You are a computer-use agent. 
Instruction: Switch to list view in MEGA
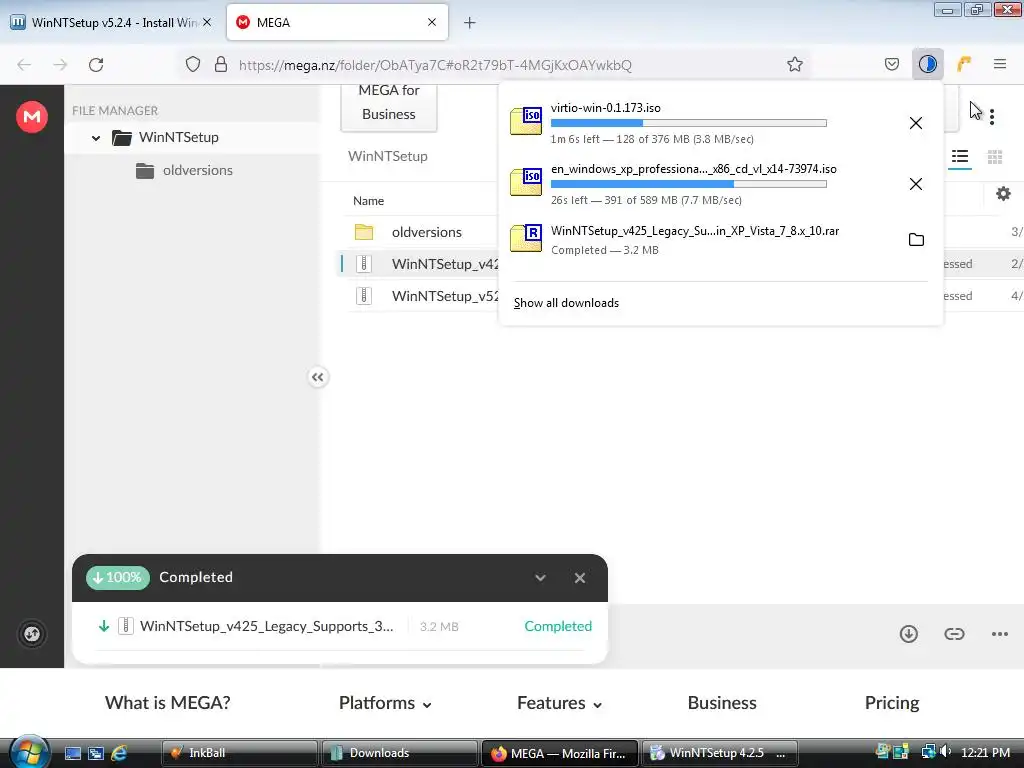960,157
